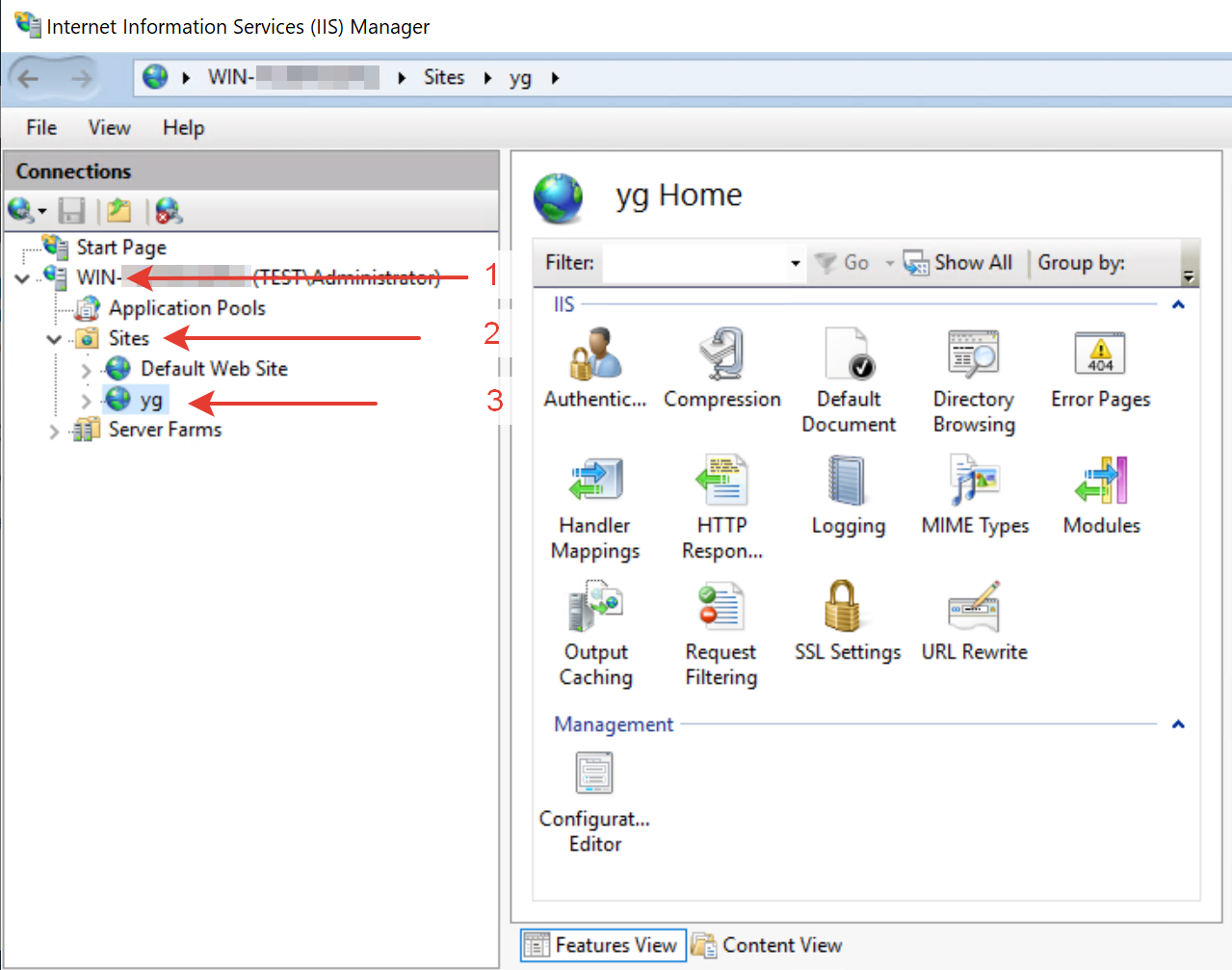Open the Create New Connection dropdown arrow
The width and height of the screenshot is (1232, 970).
click(42, 211)
